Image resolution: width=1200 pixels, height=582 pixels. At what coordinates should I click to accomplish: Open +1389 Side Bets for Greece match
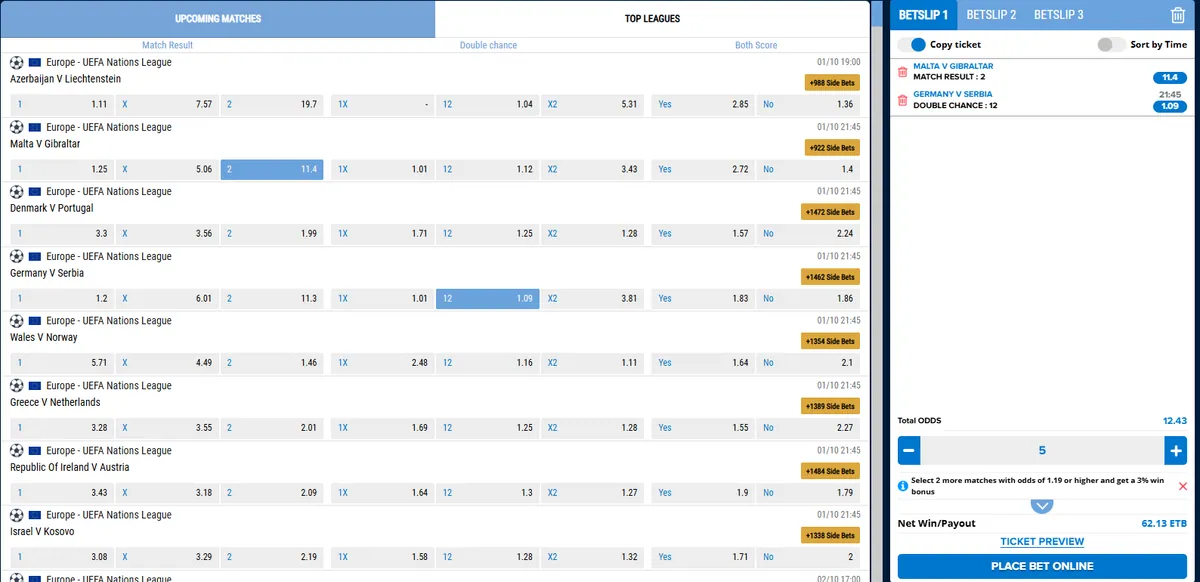(830, 407)
